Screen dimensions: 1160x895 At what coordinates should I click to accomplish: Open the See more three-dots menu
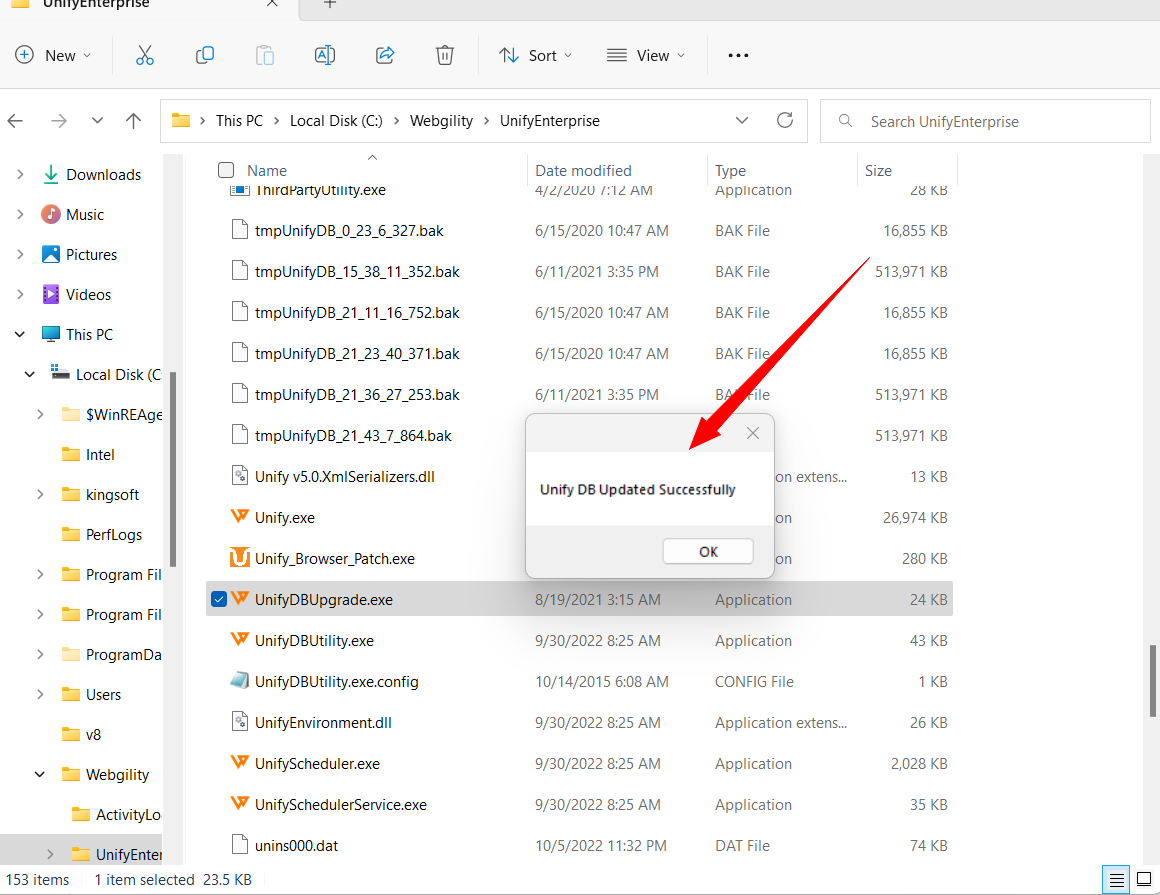coord(738,55)
